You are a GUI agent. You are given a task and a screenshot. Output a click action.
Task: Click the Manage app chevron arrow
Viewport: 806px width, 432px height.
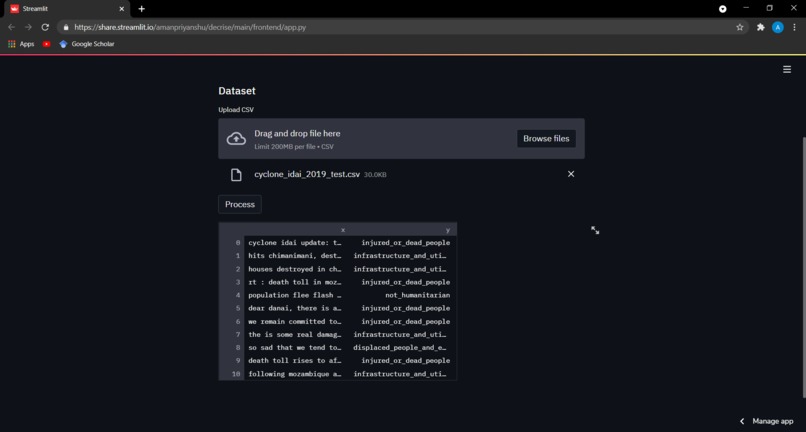pyautogui.click(x=742, y=421)
